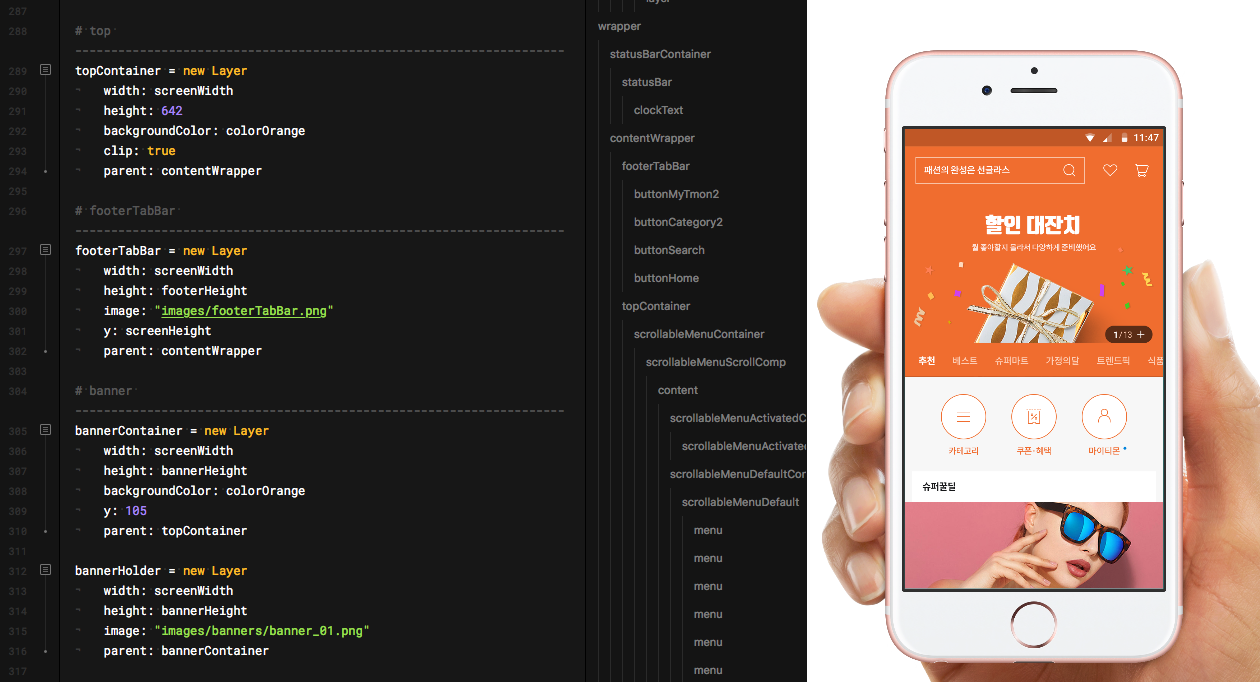Select the statusBar layer
The width and height of the screenshot is (1260, 682).
click(x=647, y=82)
